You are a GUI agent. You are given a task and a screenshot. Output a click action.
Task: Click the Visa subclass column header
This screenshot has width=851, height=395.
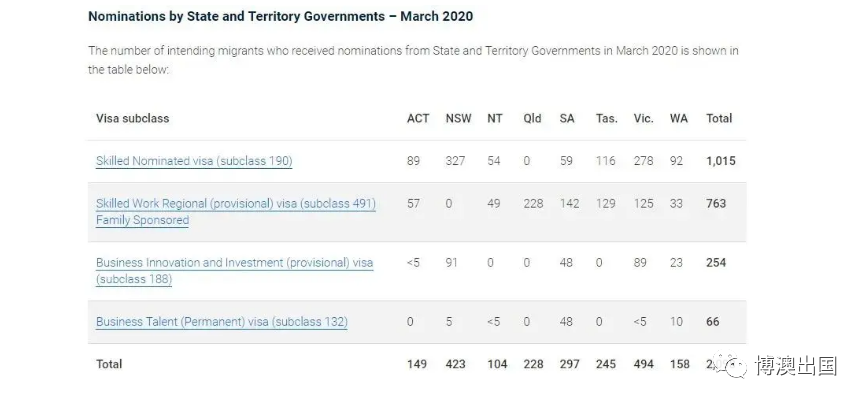coord(132,118)
